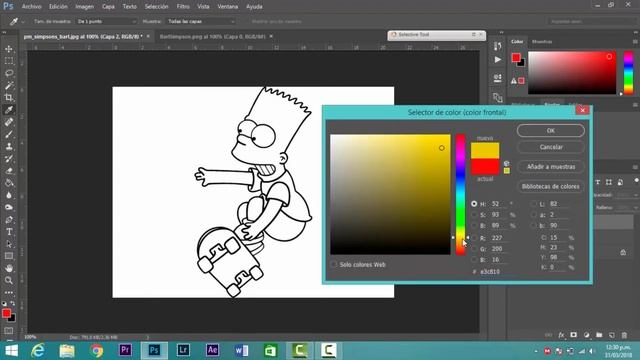640x360 pixels.
Task: Select the Magic Wand tool
Action: [x=9, y=85]
